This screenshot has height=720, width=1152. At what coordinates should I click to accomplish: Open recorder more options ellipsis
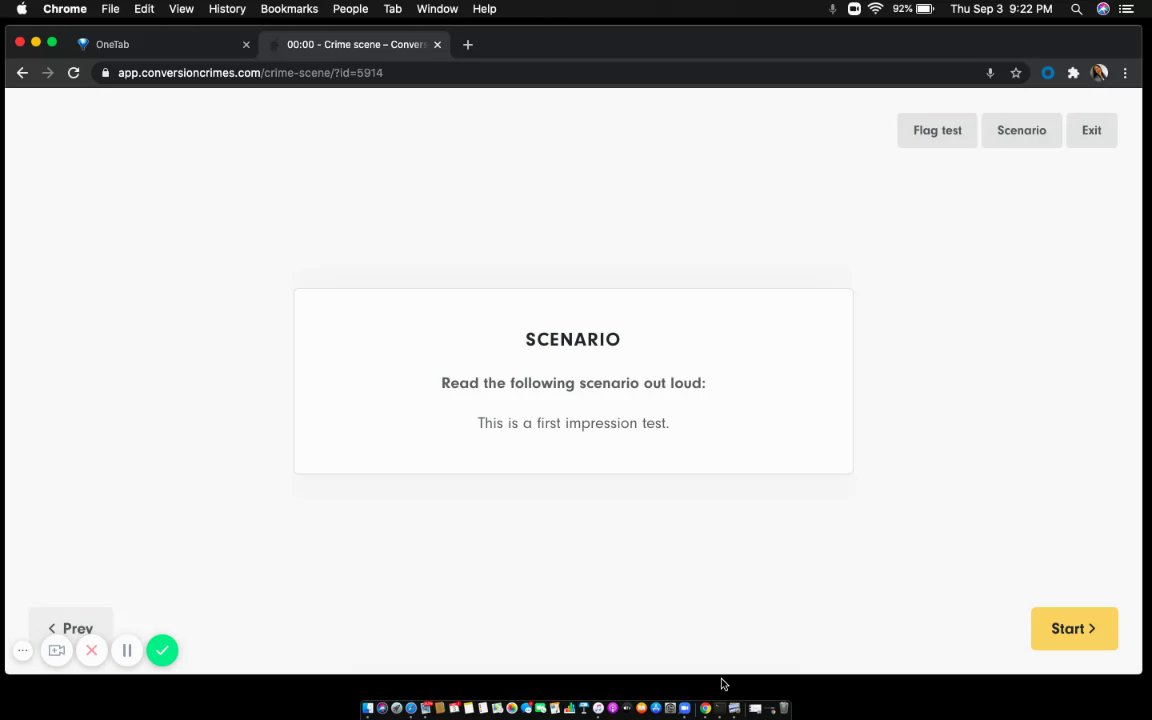point(23,650)
